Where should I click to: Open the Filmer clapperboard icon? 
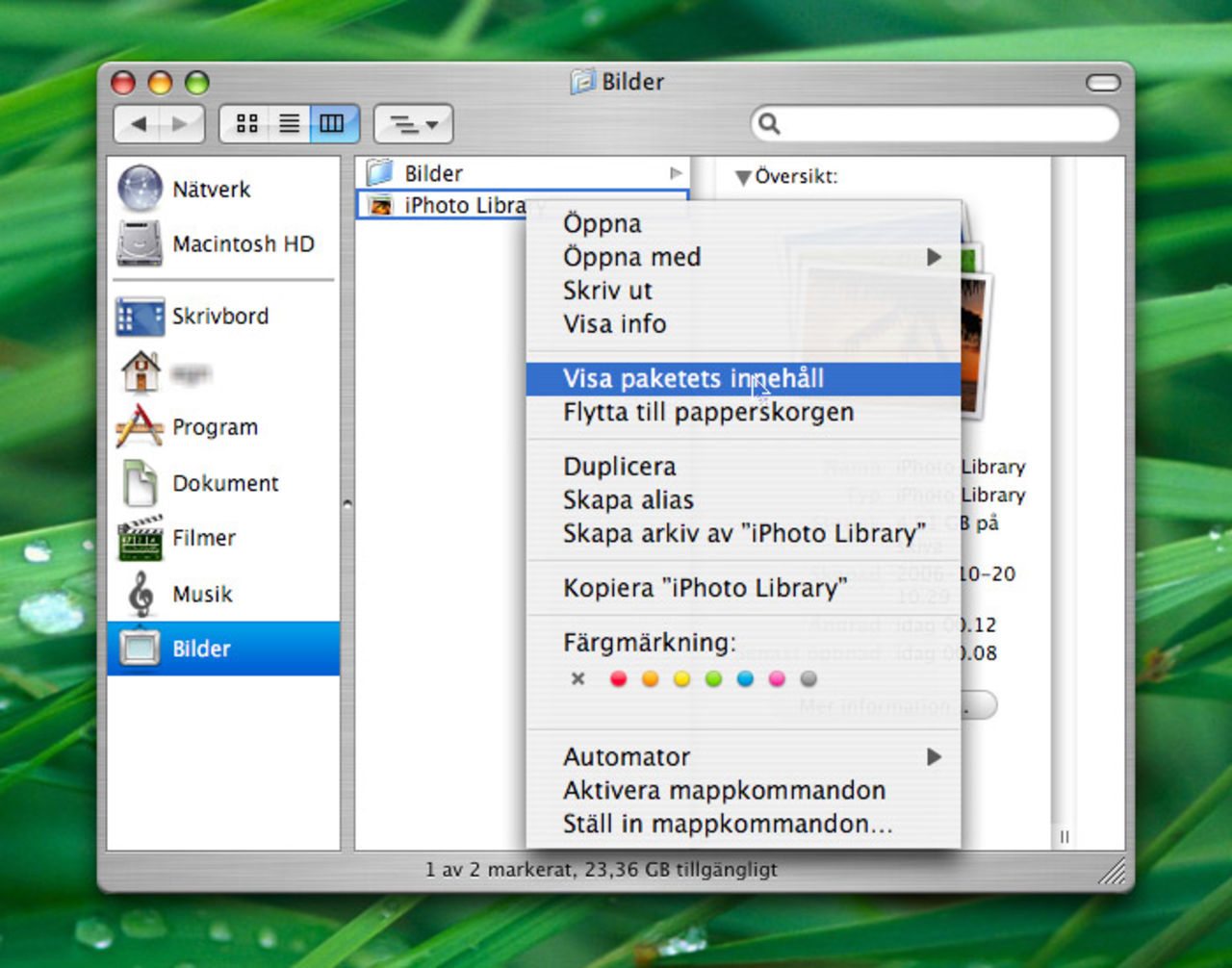[x=141, y=538]
